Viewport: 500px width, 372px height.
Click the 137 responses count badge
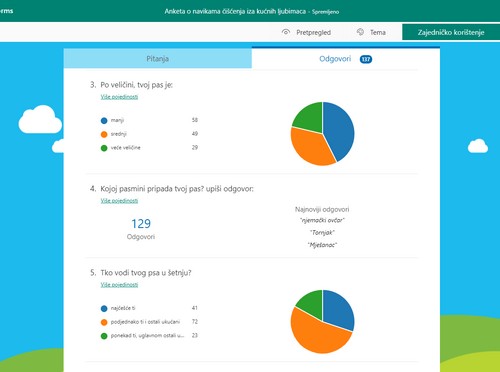coord(366,59)
